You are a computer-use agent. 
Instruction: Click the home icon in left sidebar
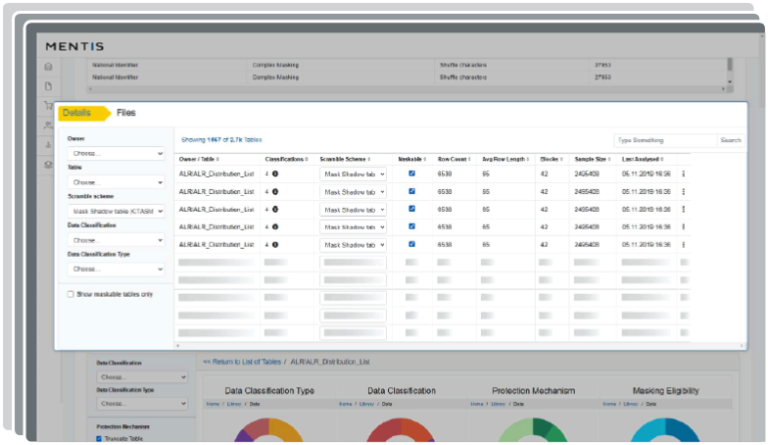tap(47, 67)
